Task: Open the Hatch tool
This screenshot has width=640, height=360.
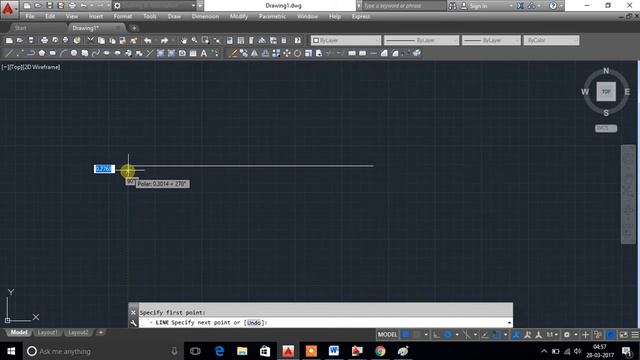Action: click(x=160, y=53)
